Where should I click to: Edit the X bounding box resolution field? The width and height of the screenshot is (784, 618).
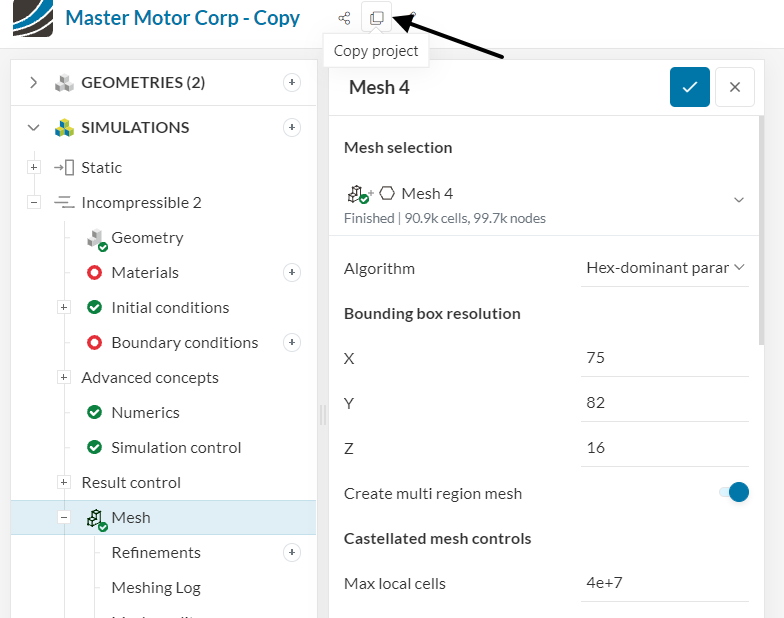(x=665, y=358)
